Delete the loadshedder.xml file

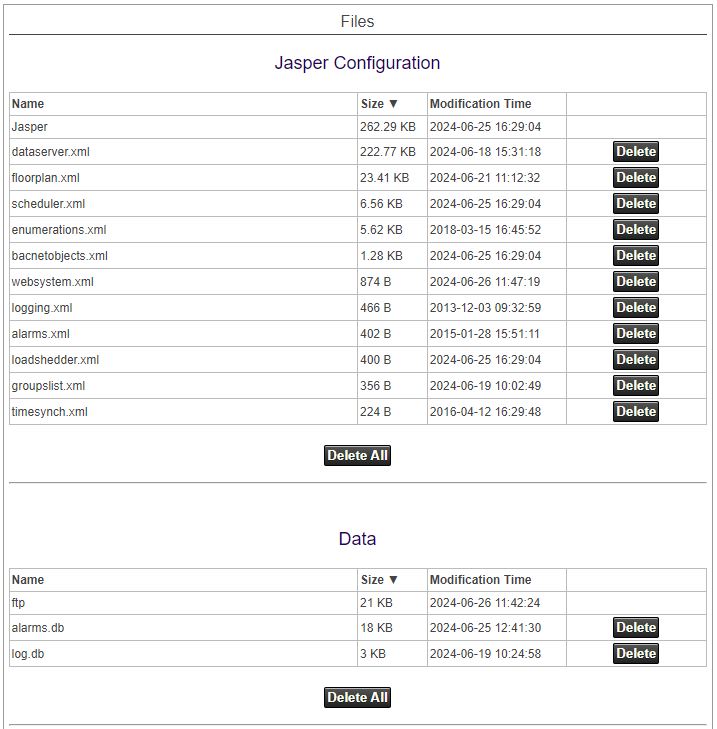635,360
